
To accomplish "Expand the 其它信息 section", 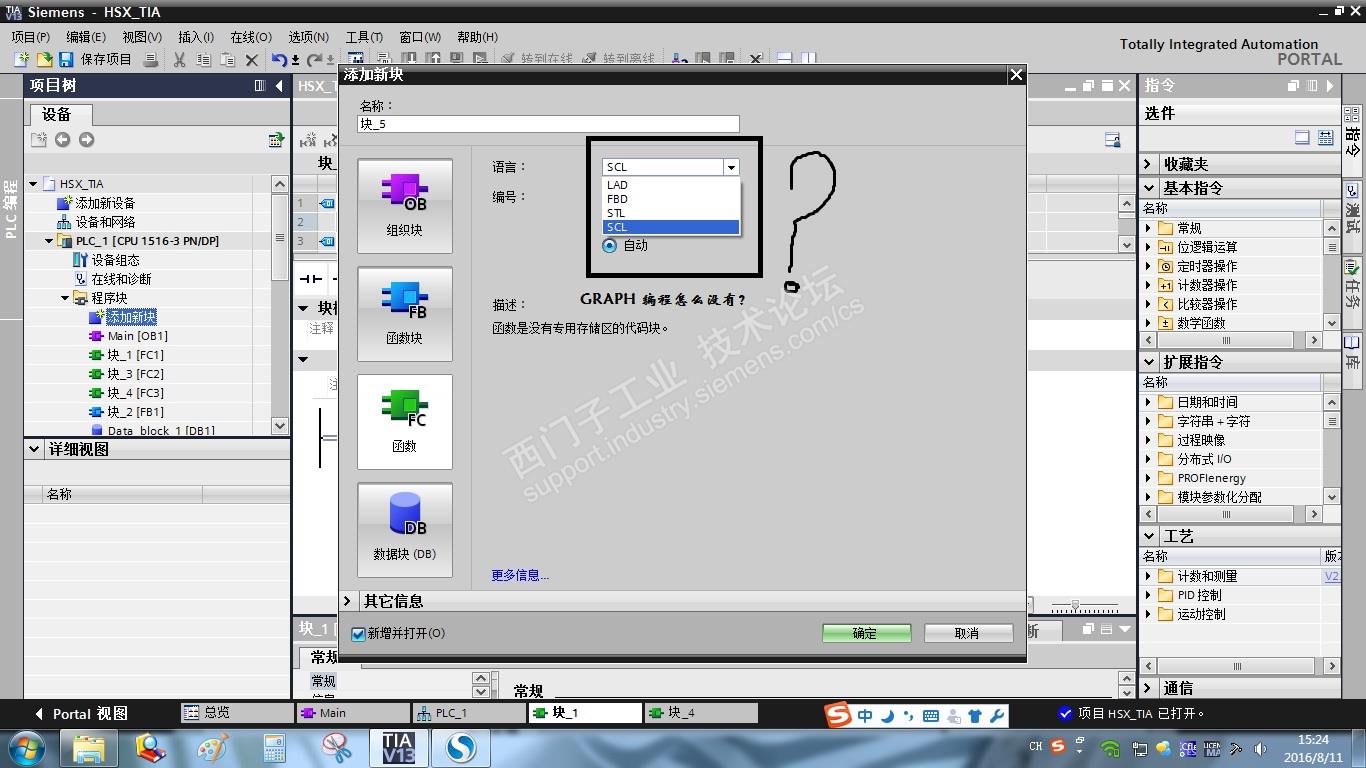I will (347, 601).
